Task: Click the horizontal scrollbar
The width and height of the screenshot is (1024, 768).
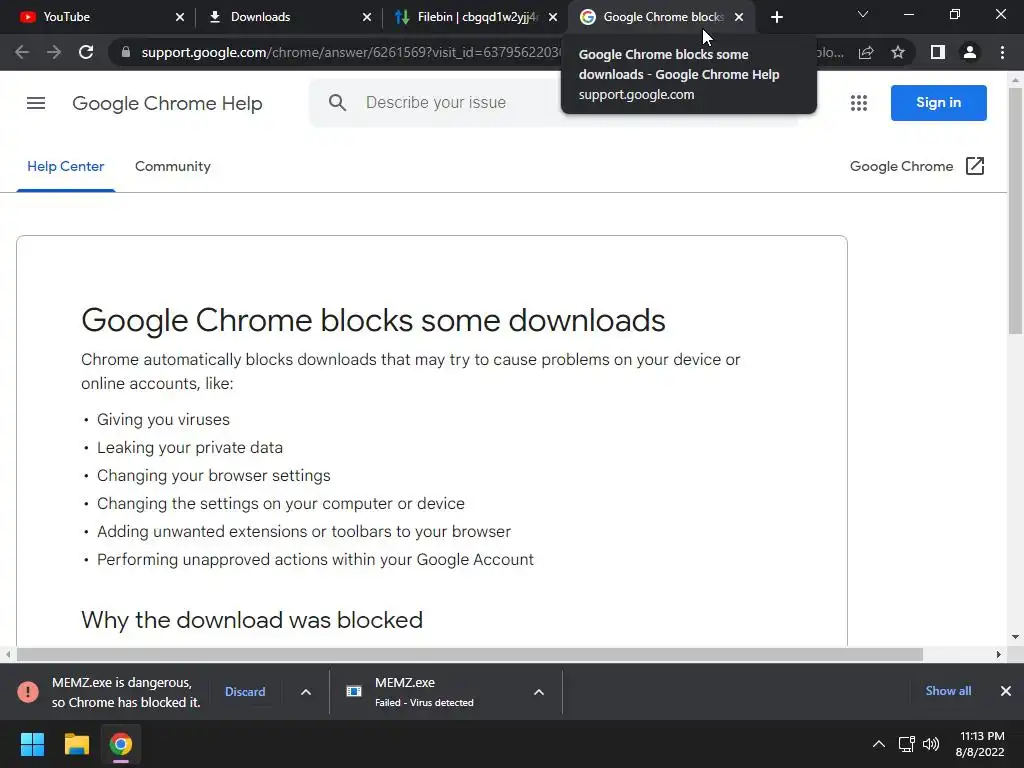Action: click(x=470, y=654)
